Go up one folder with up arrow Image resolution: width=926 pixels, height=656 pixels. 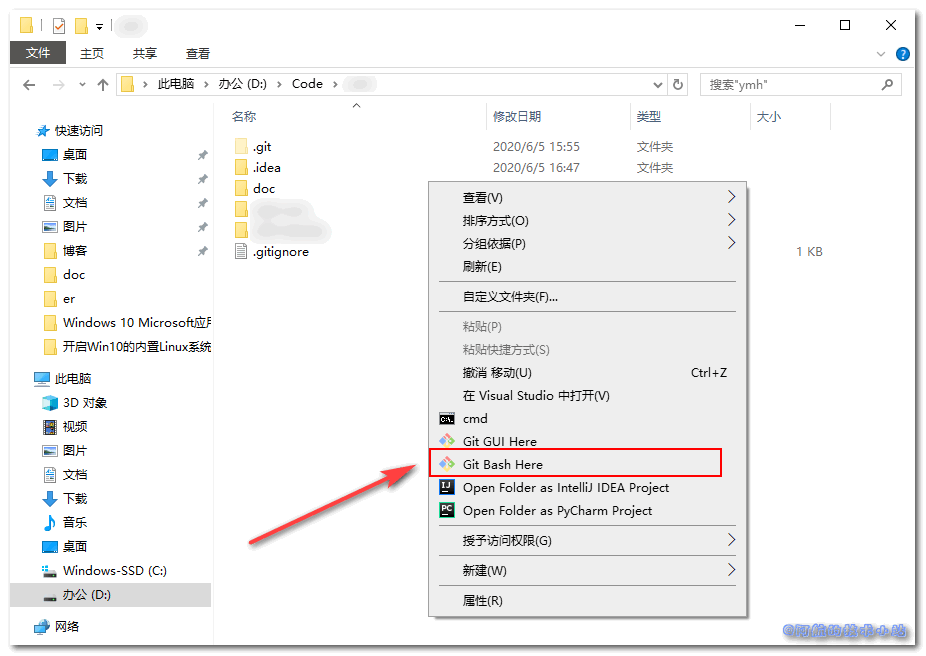point(103,85)
